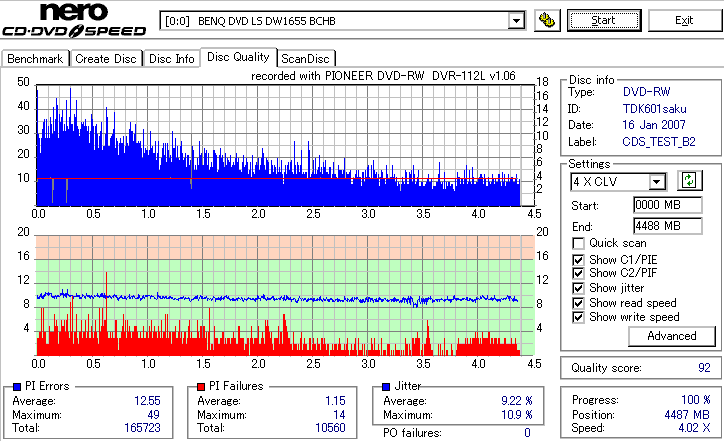Click PI Failures total 10560
This screenshot has height=441, width=724.
tap(330, 428)
